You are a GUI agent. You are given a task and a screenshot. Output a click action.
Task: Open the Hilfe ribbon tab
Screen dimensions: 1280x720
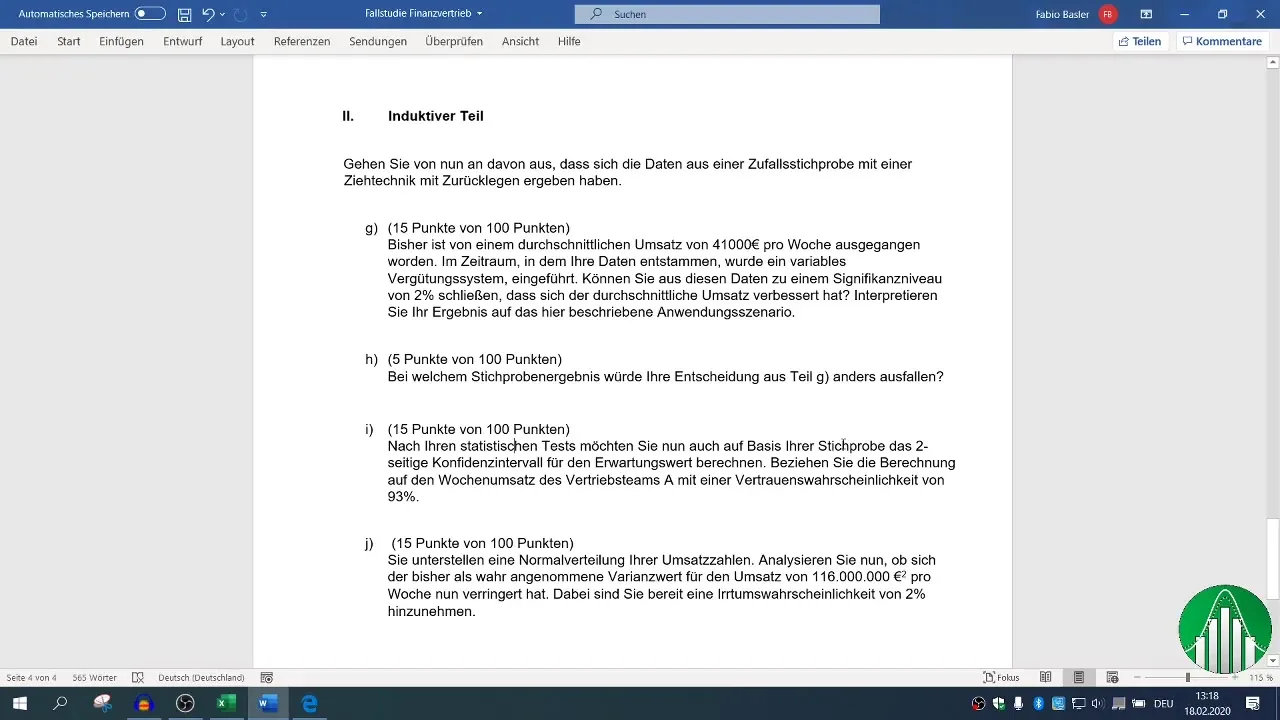pos(569,41)
